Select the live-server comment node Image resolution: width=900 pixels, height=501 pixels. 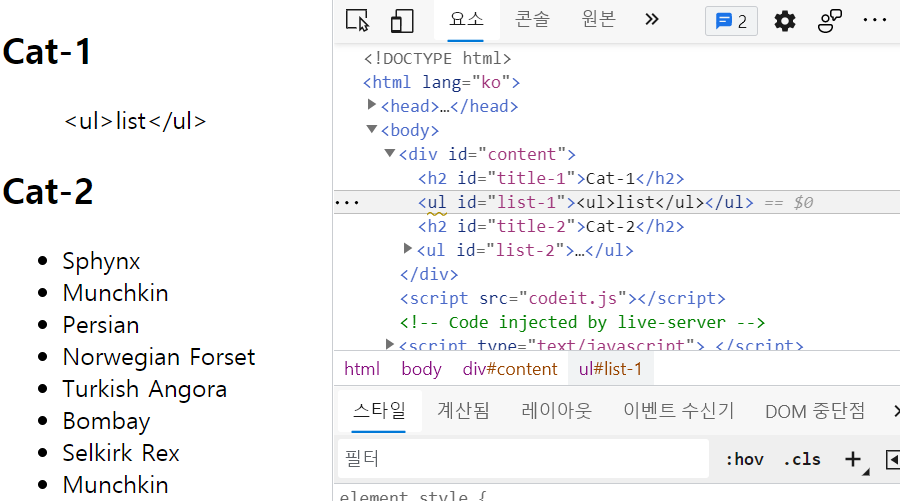click(582, 323)
